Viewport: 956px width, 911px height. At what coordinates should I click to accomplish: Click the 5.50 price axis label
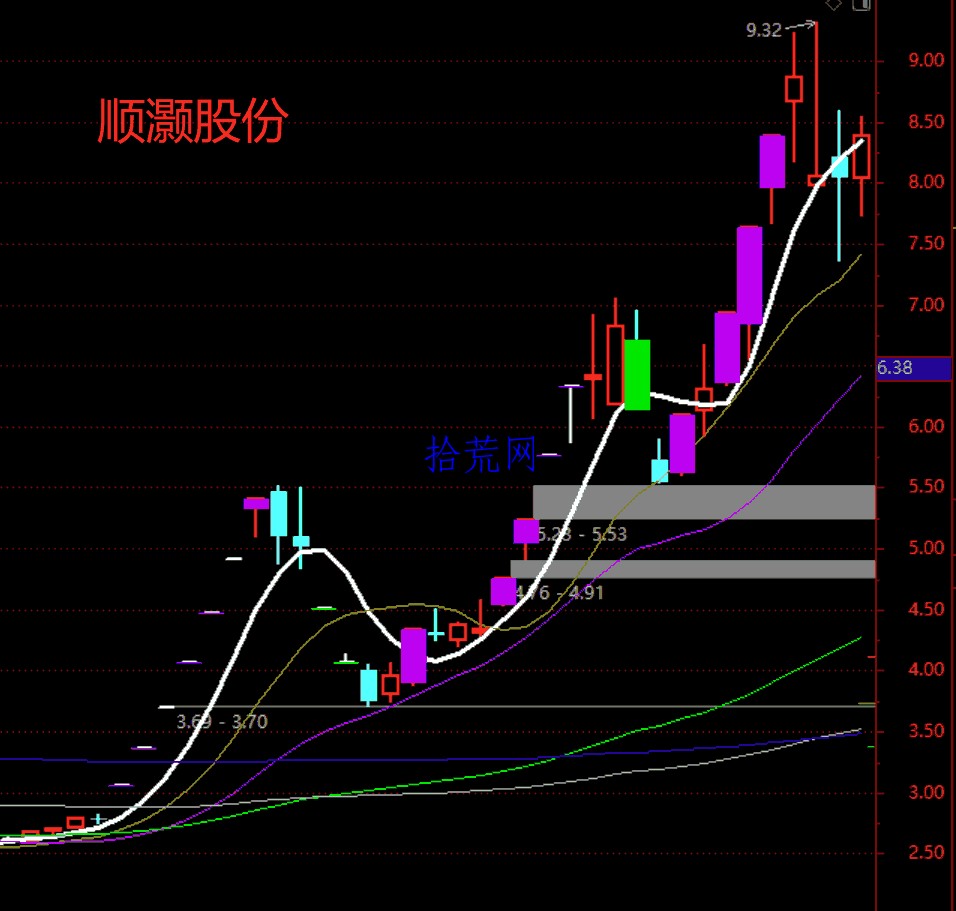pyautogui.click(x=926, y=487)
